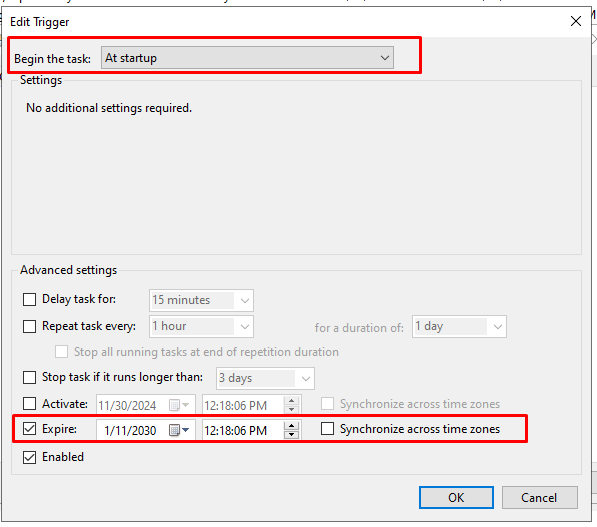Click the OK button
The image size is (597, 527).
coord(456,497)
